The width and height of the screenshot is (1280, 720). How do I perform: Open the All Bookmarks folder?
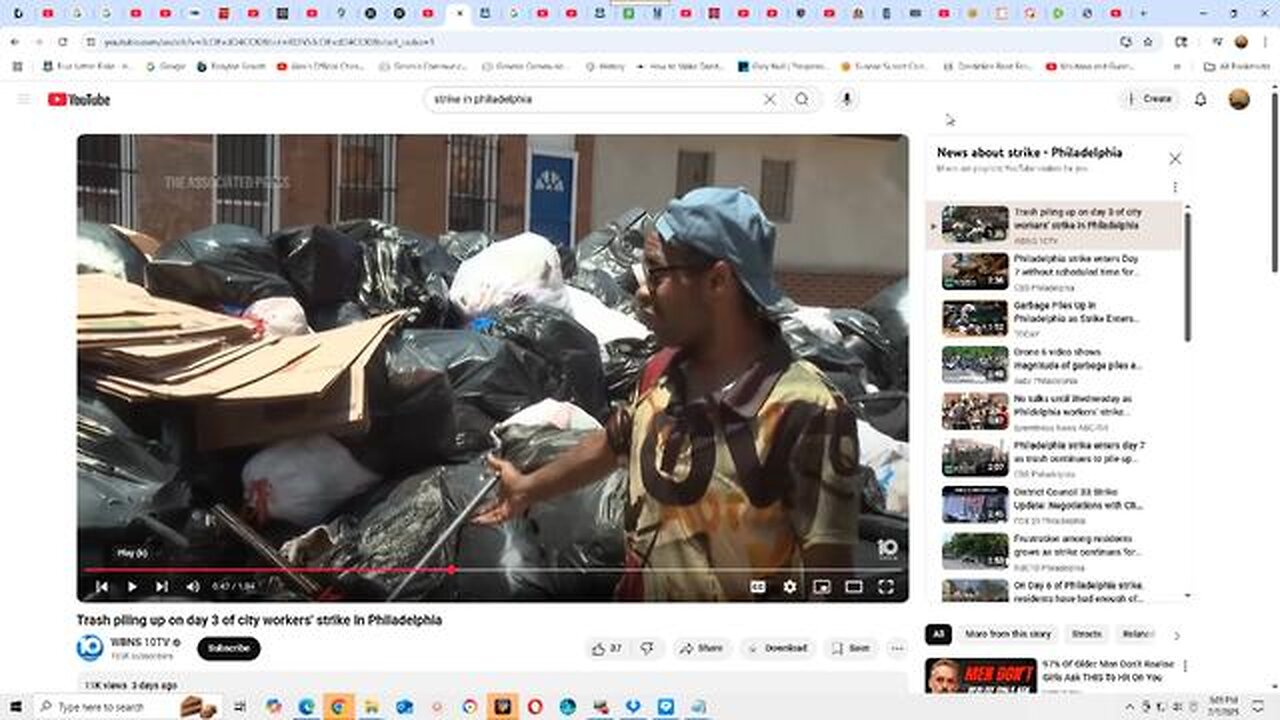pos(1237,66)
